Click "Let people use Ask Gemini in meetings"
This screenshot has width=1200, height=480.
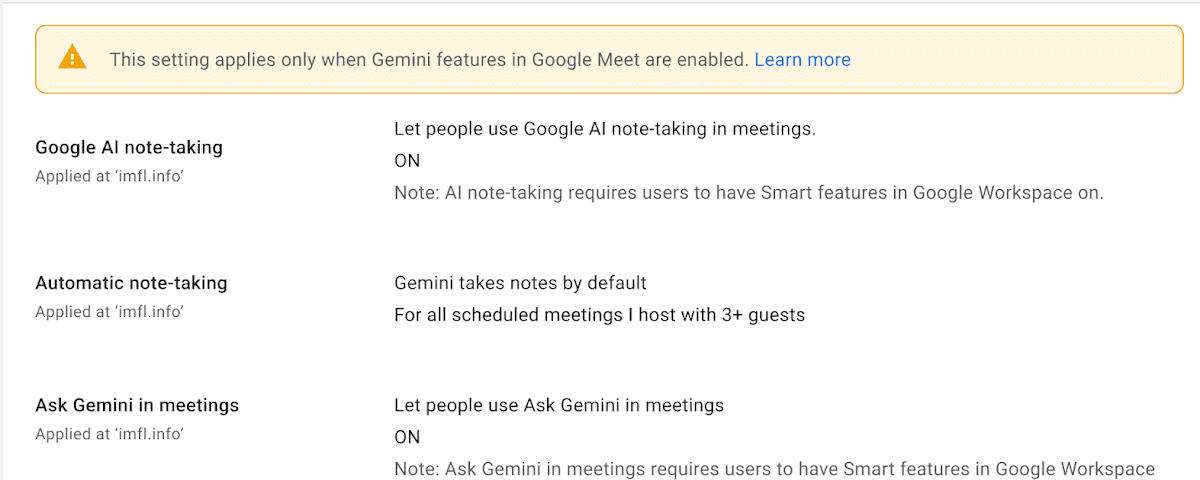point(558,405)
